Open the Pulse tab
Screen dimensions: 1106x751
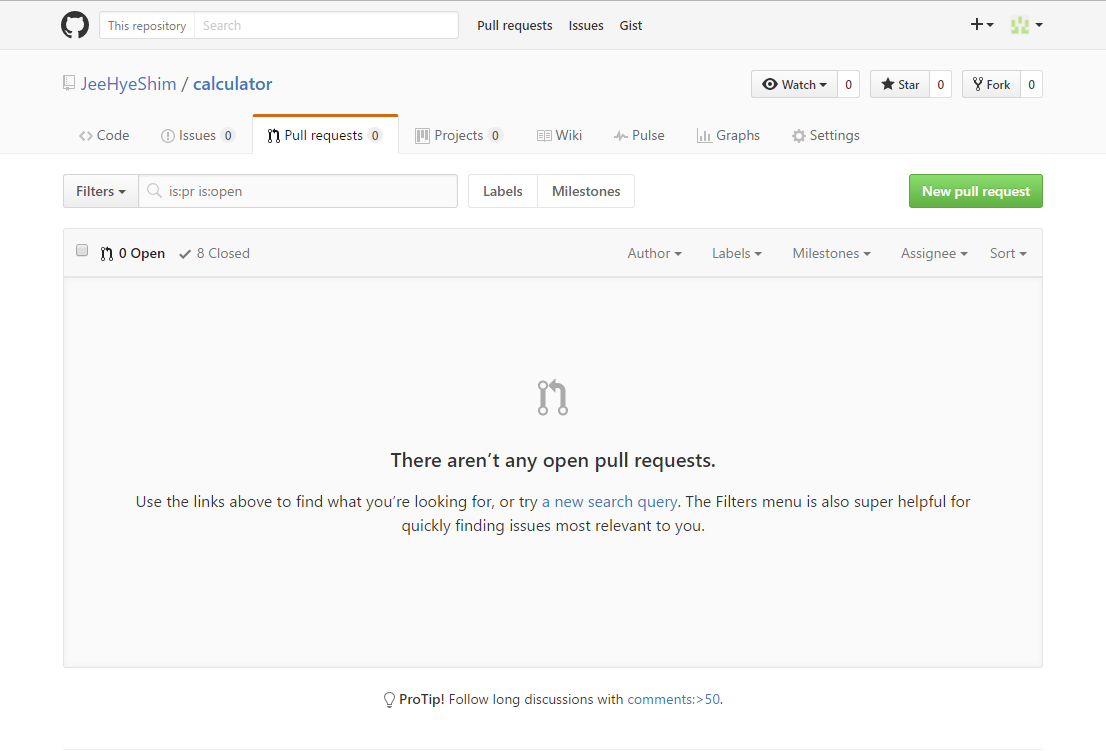[639, 135]
